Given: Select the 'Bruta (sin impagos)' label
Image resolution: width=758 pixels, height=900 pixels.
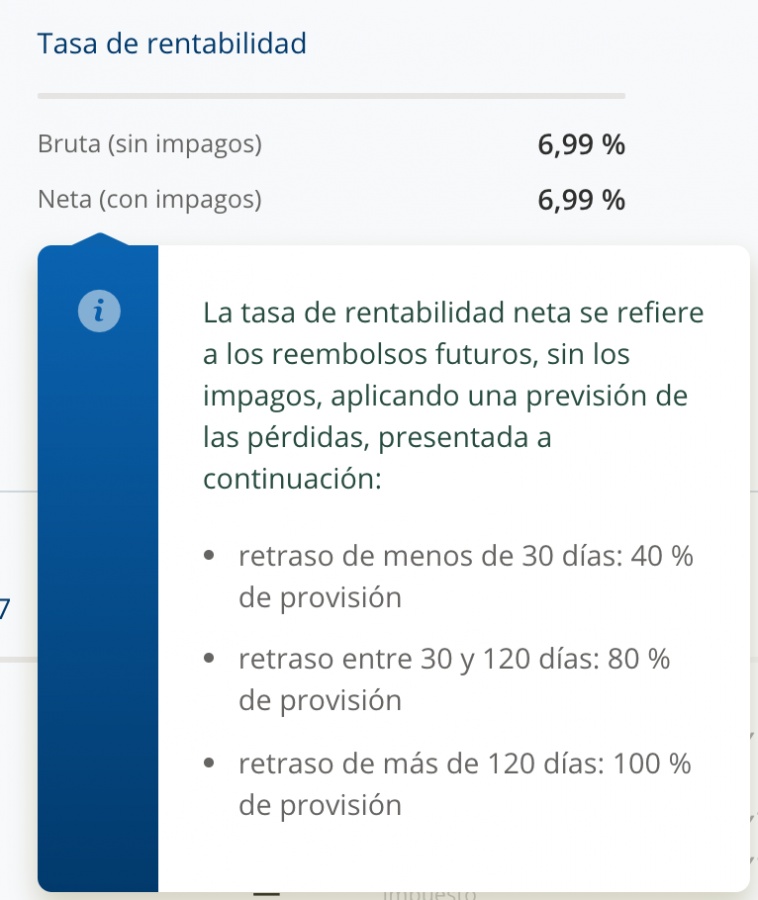Looking at the screenshot, I should pos(150,145).
